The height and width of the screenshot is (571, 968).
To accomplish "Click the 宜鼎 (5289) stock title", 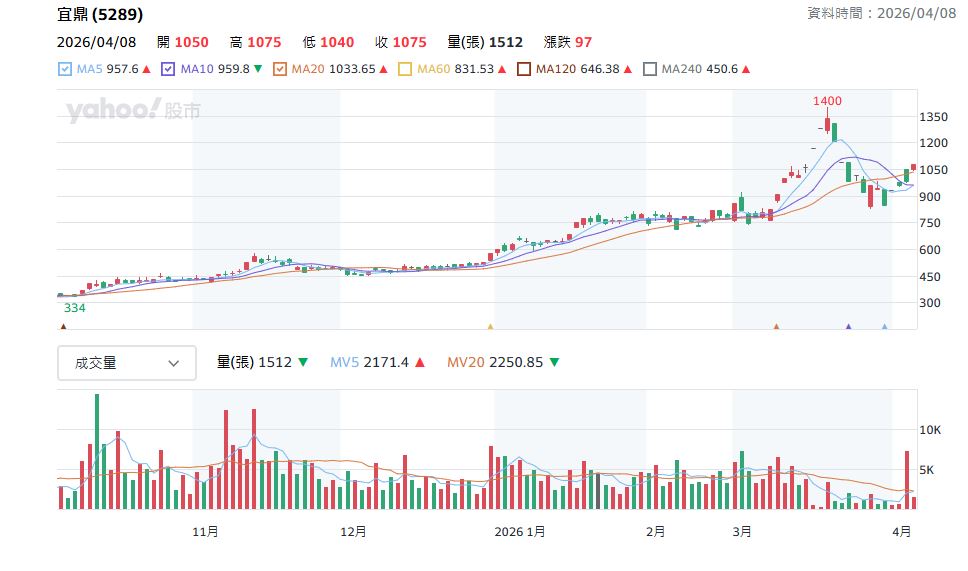I will click(100, 15).
